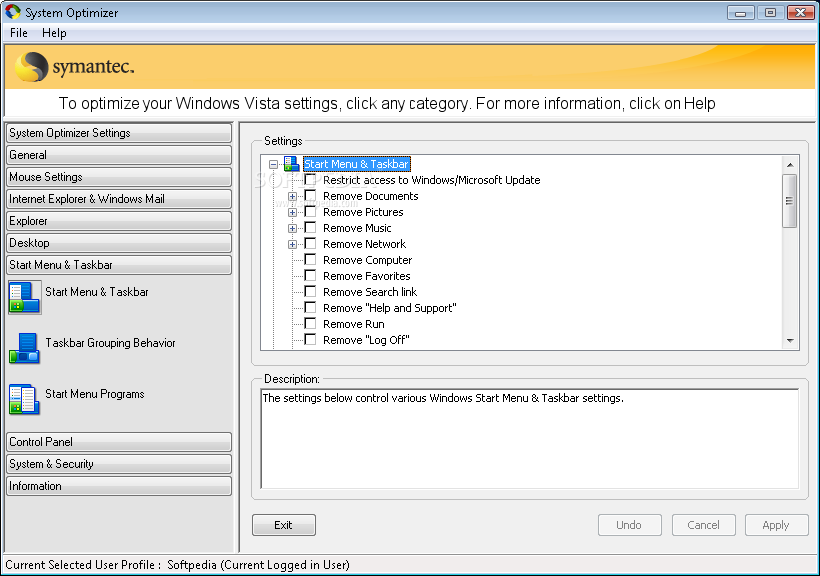The height and width of the screenshot is (576, 820).
Task: Click inside the Description text box
Action: pyautogui.click(x=530, y=438)
